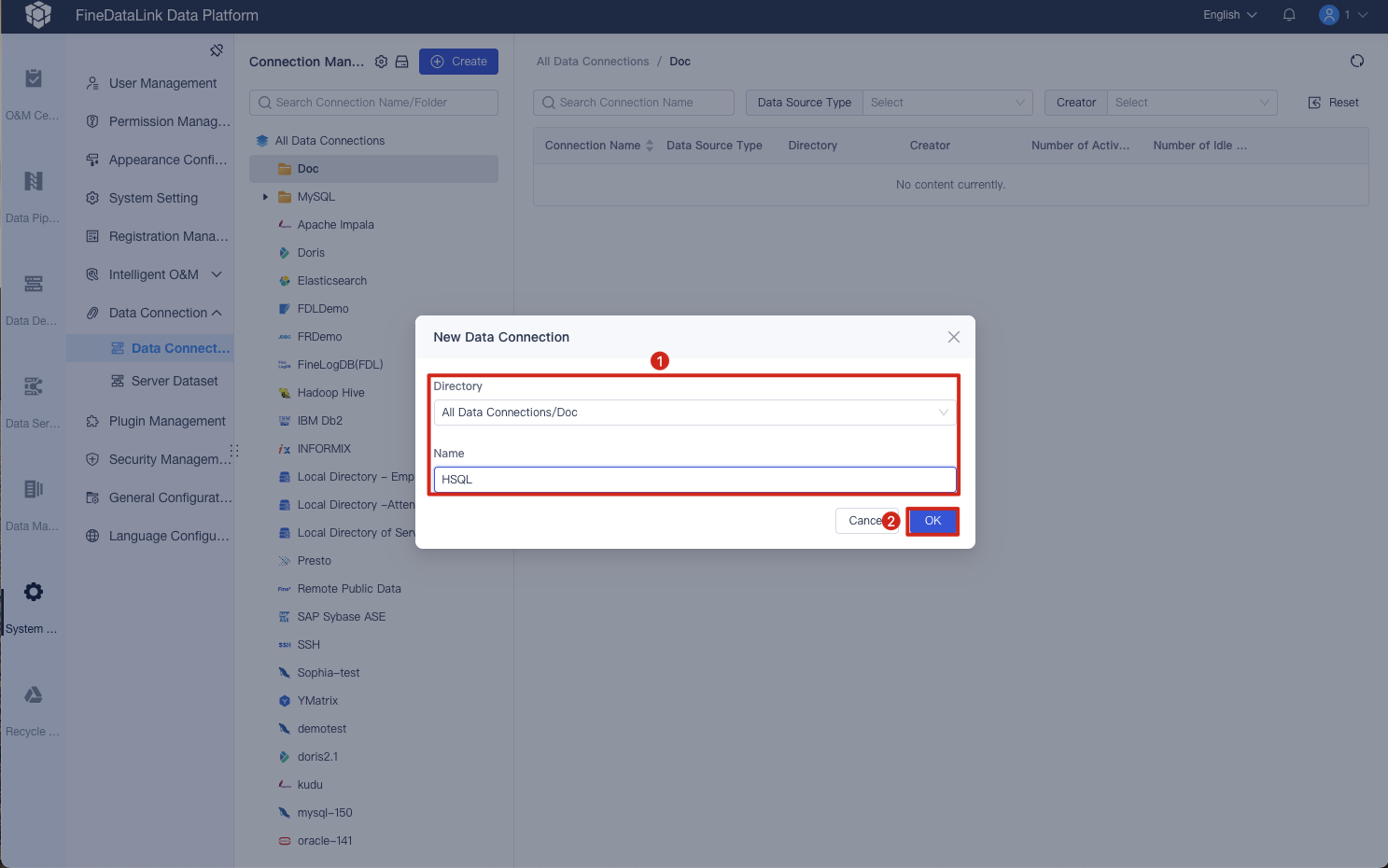Open the English language selector
This screenshot has width=1388, height=868.
(x=1227, y=15)
